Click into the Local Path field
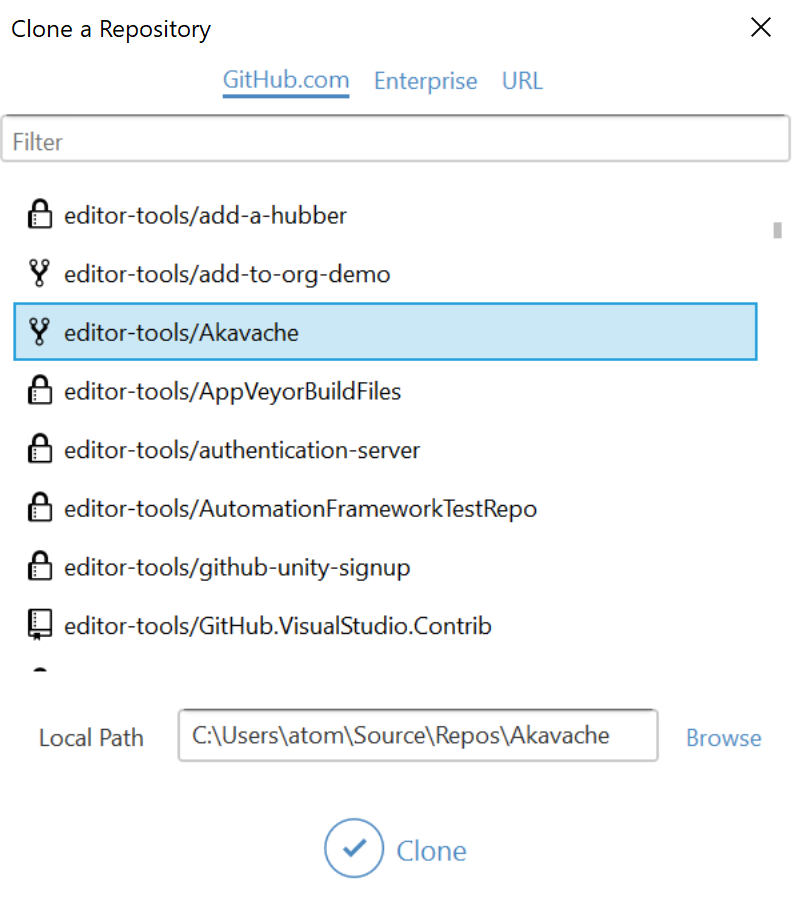The height and width of the screenshot is (899, 792). [x=418, y=736]
